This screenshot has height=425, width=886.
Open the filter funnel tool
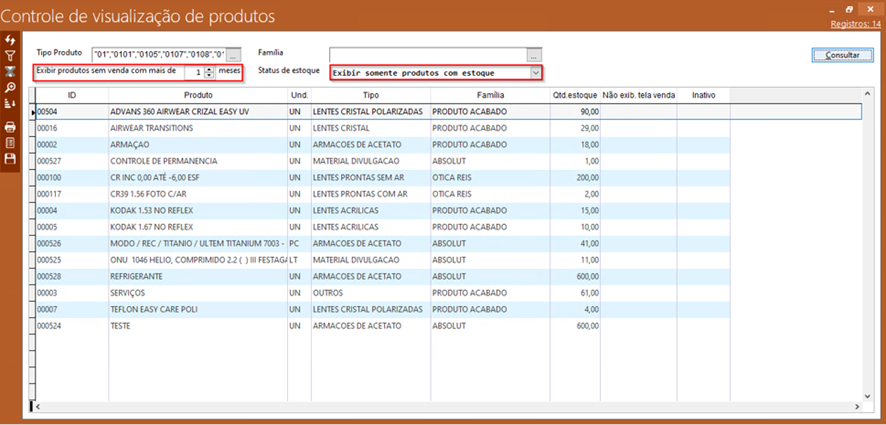(10, 56)
